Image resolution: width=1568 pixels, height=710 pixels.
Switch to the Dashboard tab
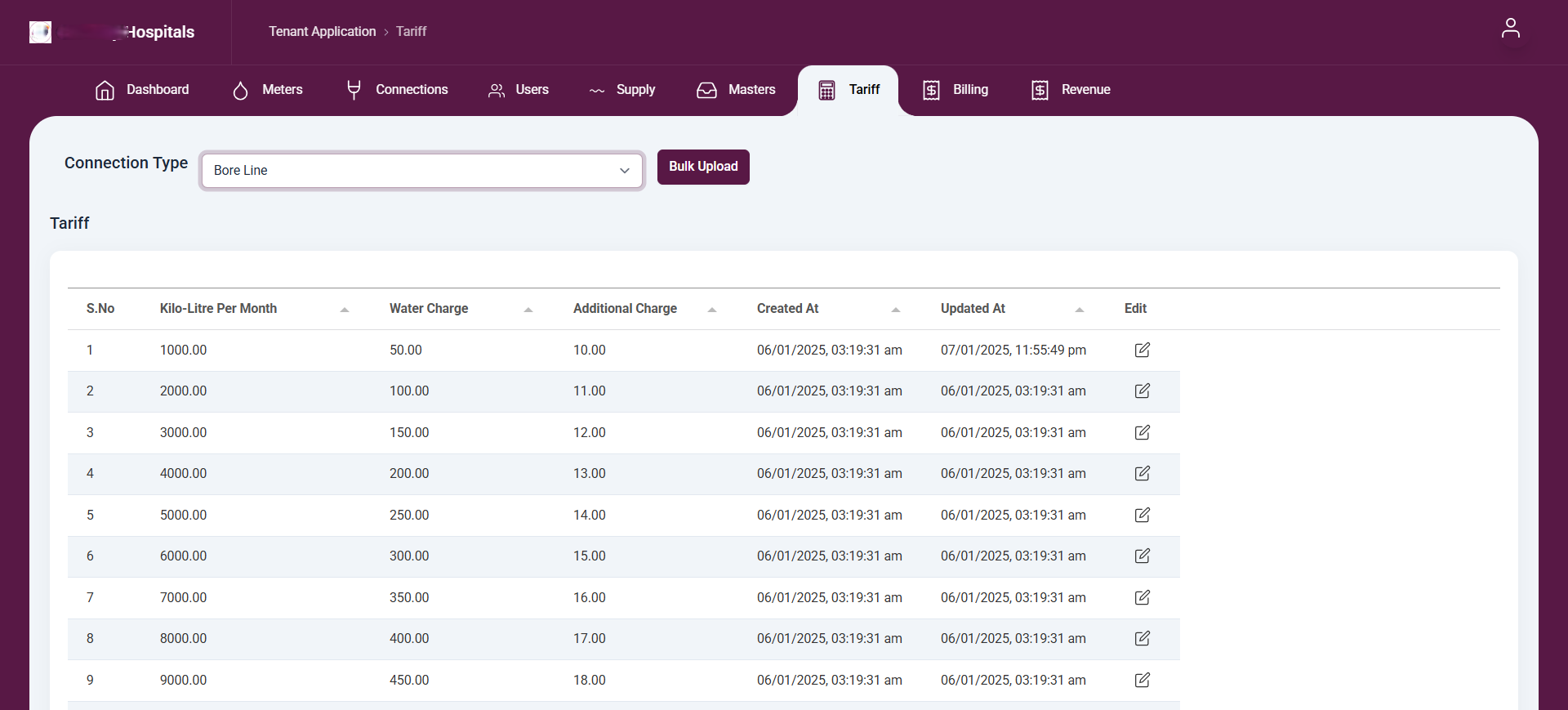click(x=142, y=90)
